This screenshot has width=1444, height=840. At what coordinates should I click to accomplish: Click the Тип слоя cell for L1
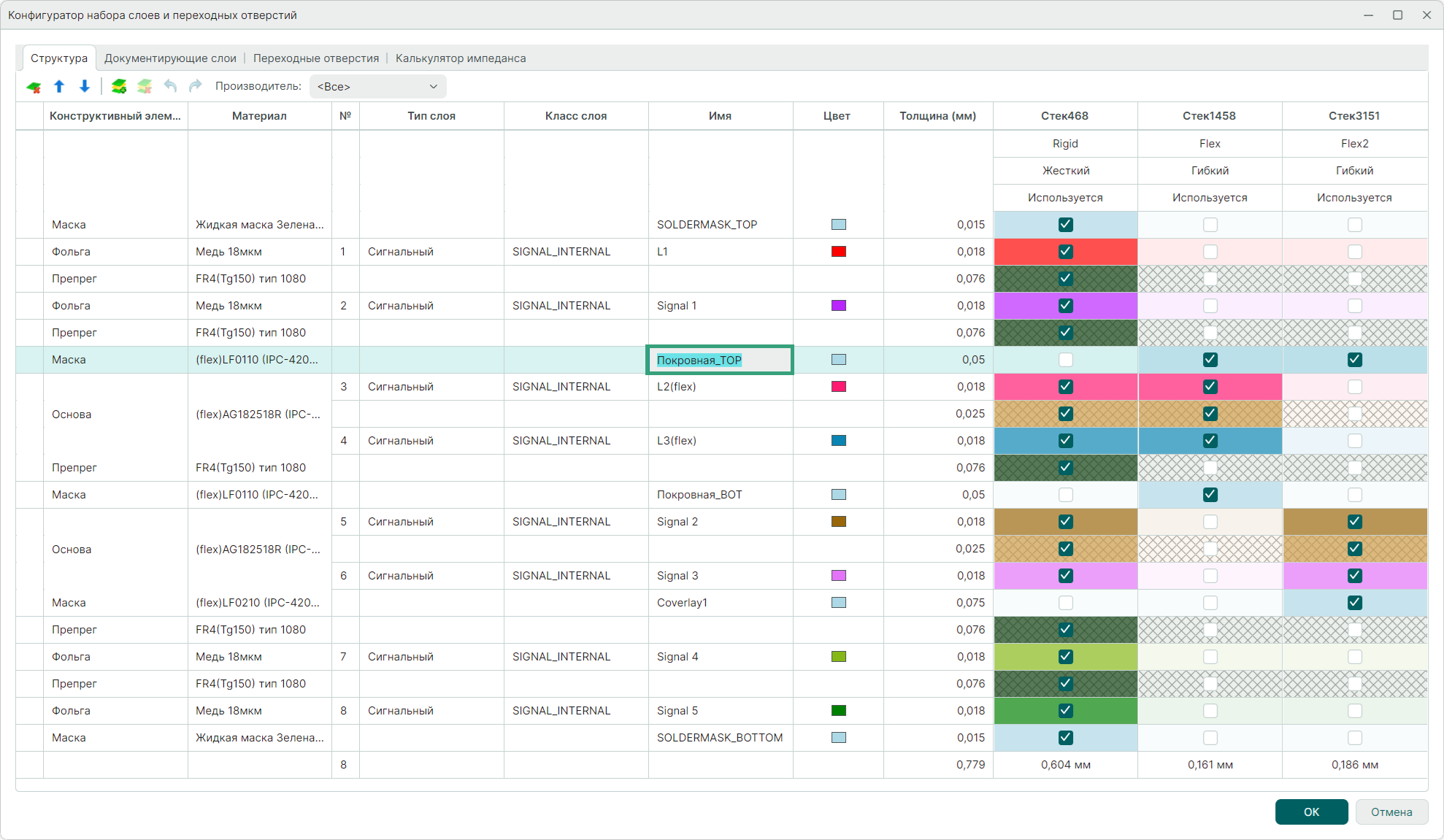coord(431,252)
